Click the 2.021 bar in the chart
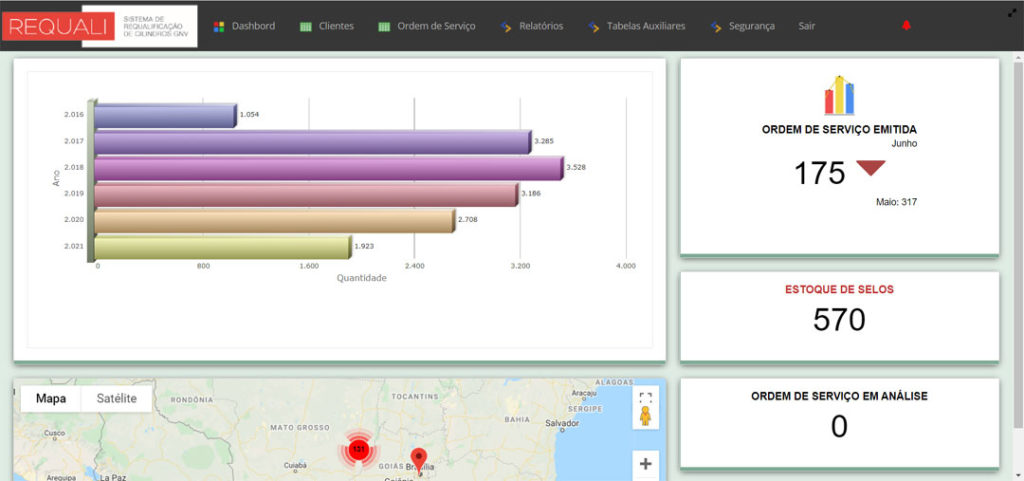This screenshot has height=481, width=1024. point(222,247)
